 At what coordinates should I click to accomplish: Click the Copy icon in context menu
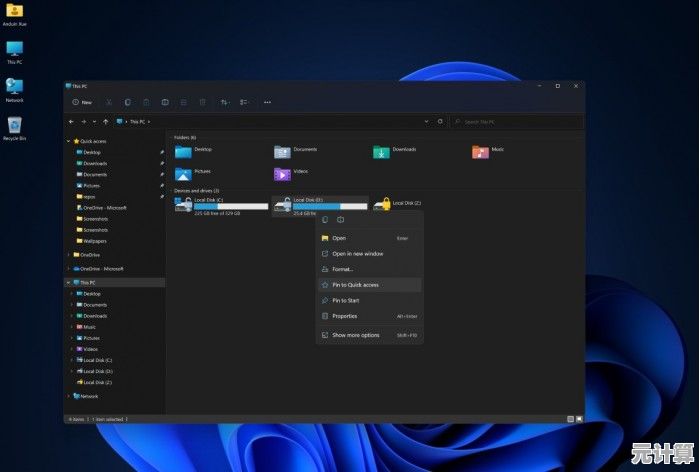click(x=324, y=219)
